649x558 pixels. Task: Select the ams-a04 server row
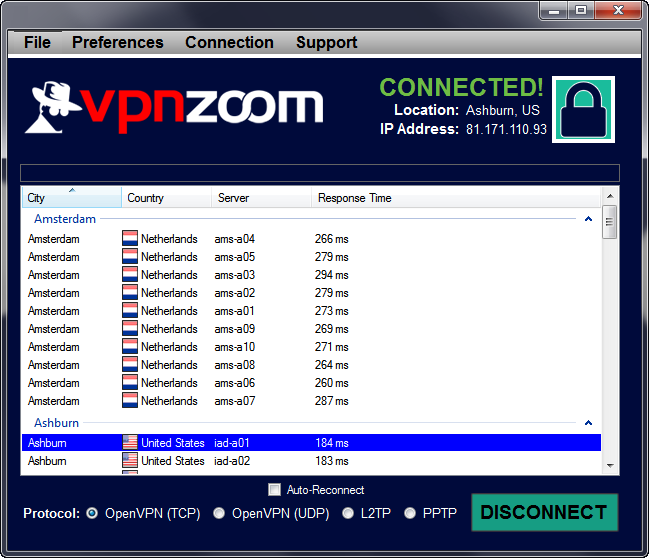coord(311,238)
